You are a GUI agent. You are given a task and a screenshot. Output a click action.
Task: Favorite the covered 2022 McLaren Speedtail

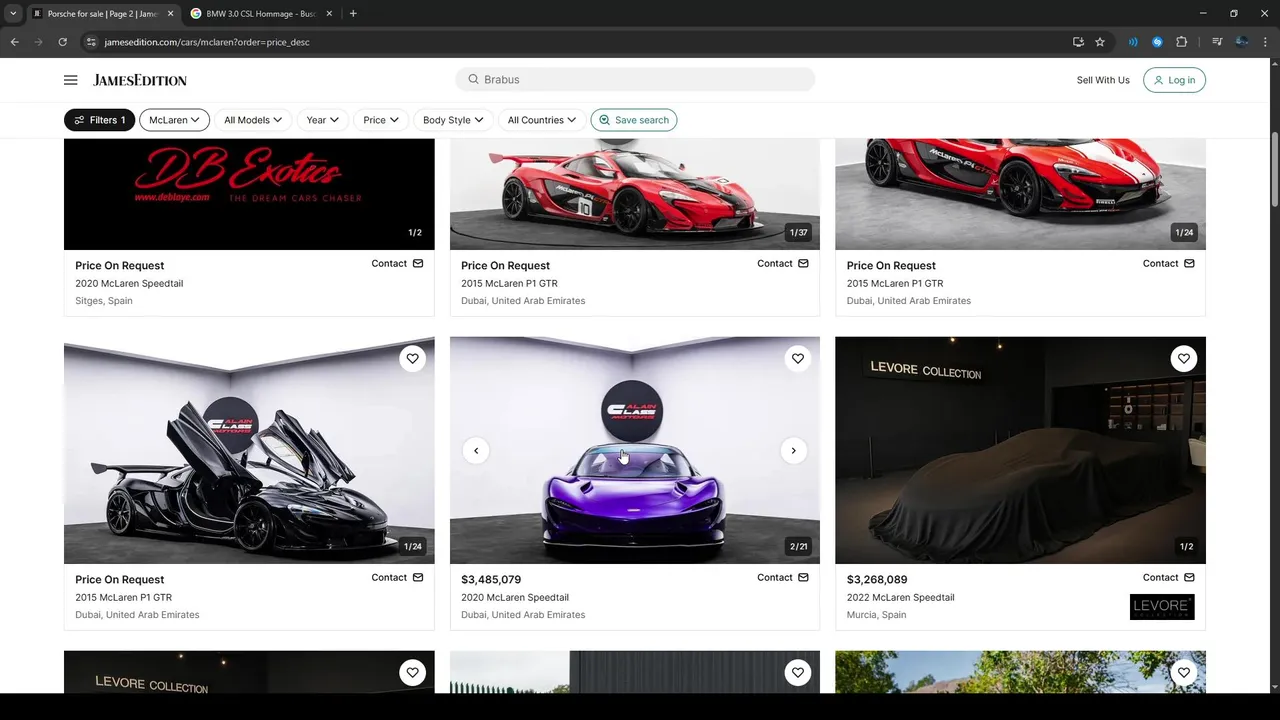click(x=1183, y=359)
